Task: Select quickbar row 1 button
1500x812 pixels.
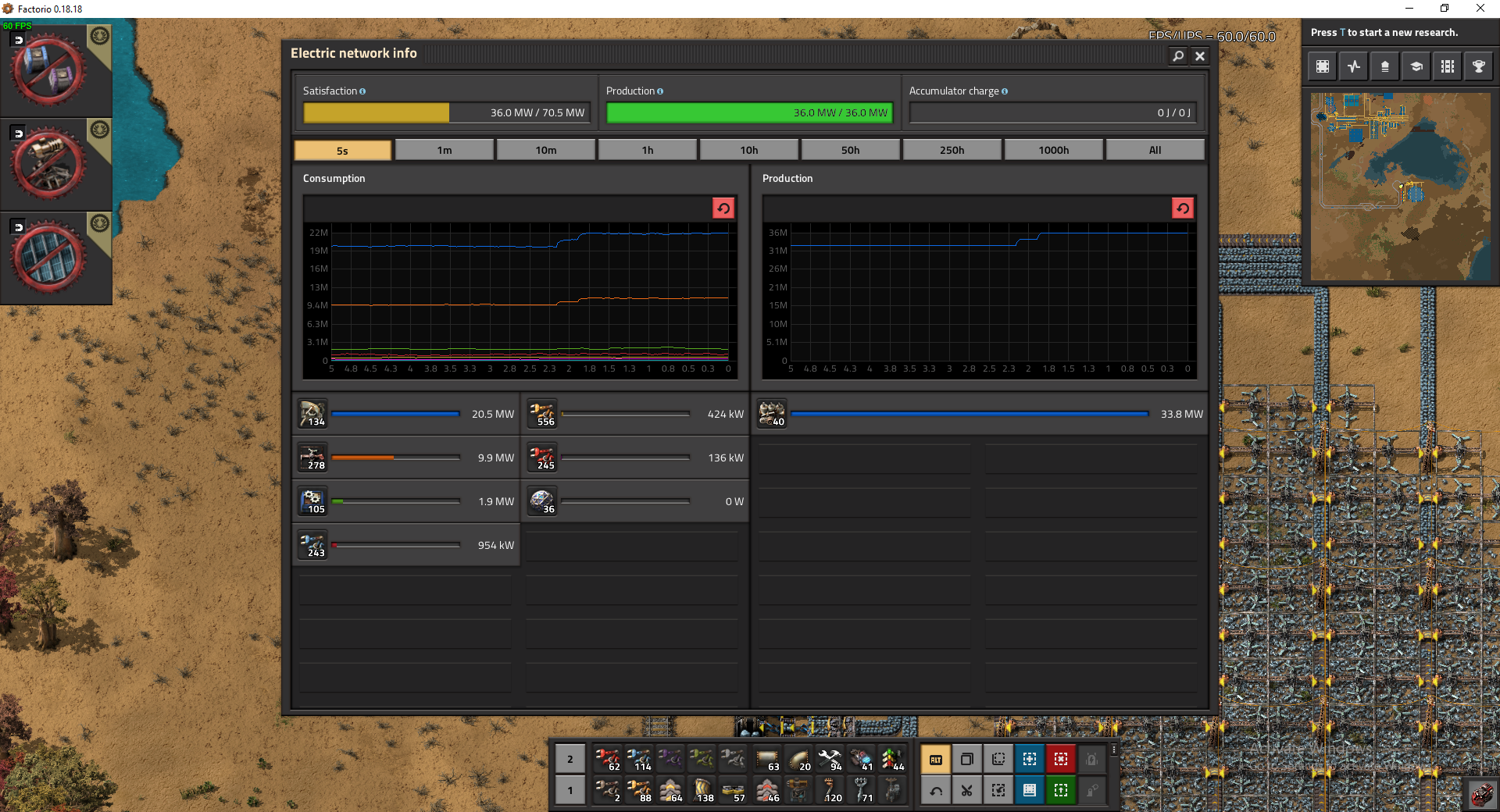Action: click(x=570, y=790)
